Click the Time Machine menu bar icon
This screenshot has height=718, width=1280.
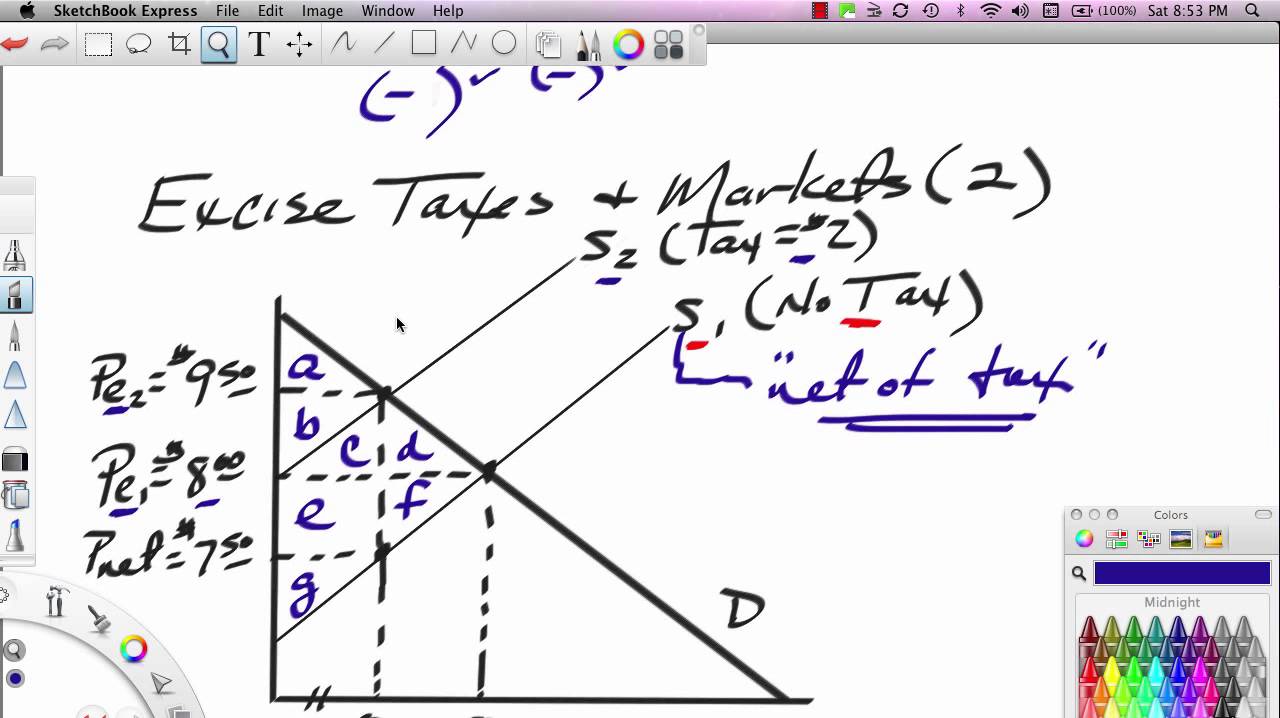pos(931,10)
